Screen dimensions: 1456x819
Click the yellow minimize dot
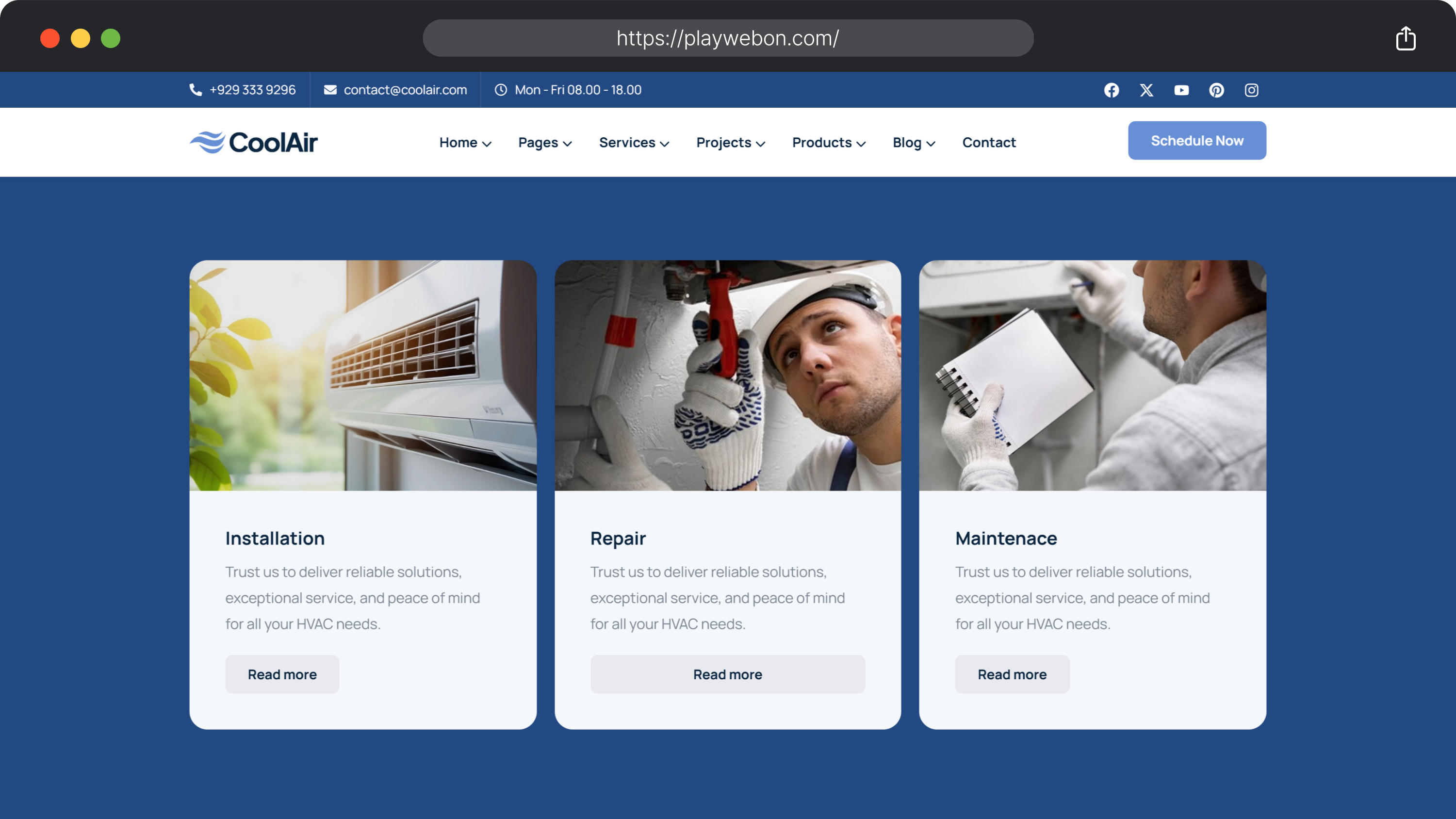tap(80, 38)
